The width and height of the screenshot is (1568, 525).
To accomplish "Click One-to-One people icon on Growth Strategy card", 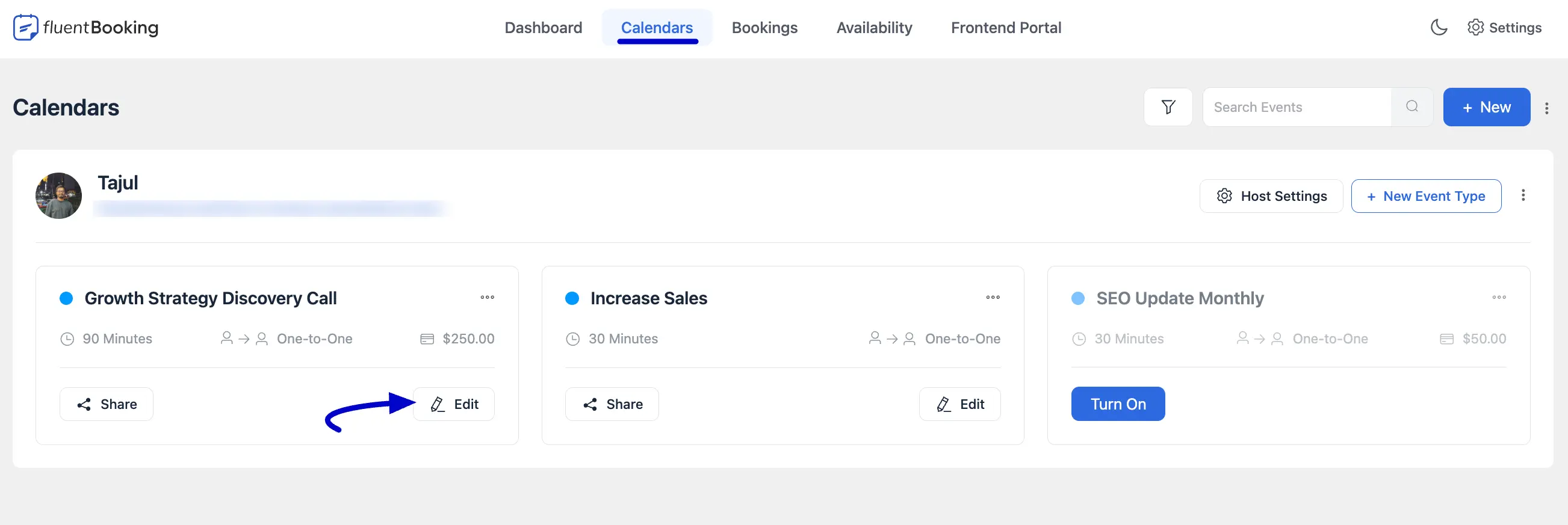I will click(244, 338).
